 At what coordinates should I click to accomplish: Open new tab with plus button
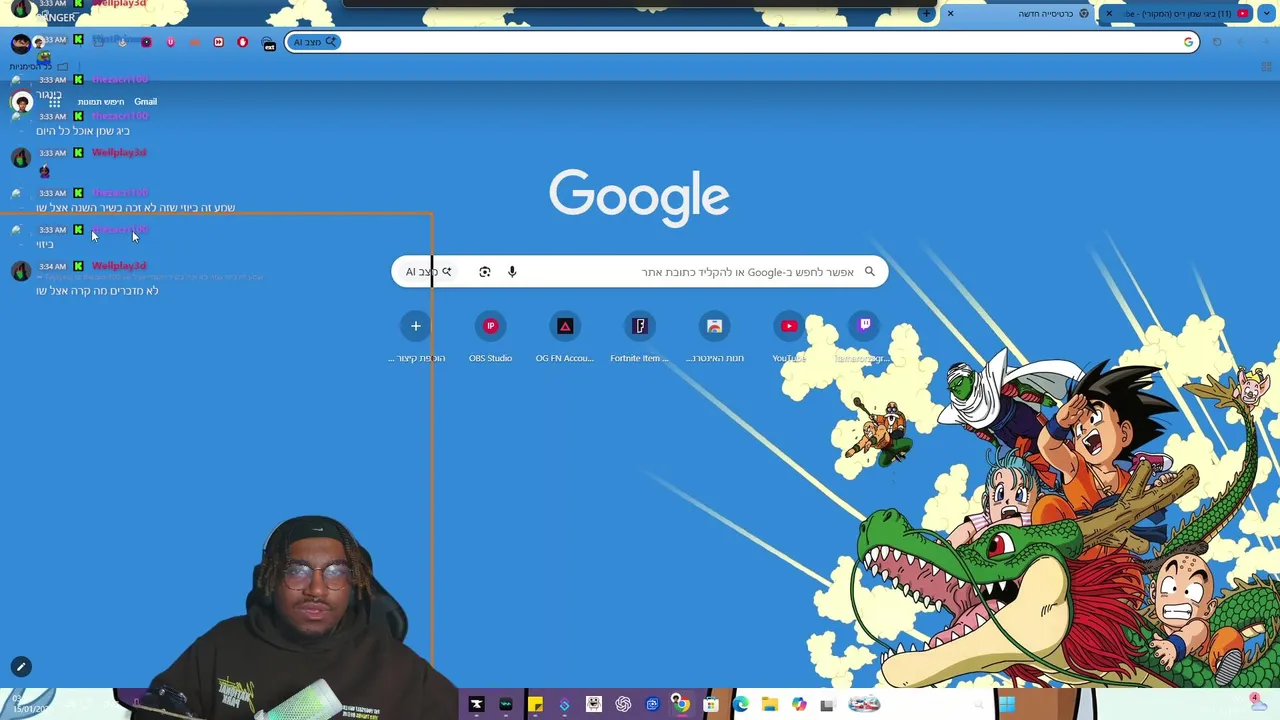[926, 13]
